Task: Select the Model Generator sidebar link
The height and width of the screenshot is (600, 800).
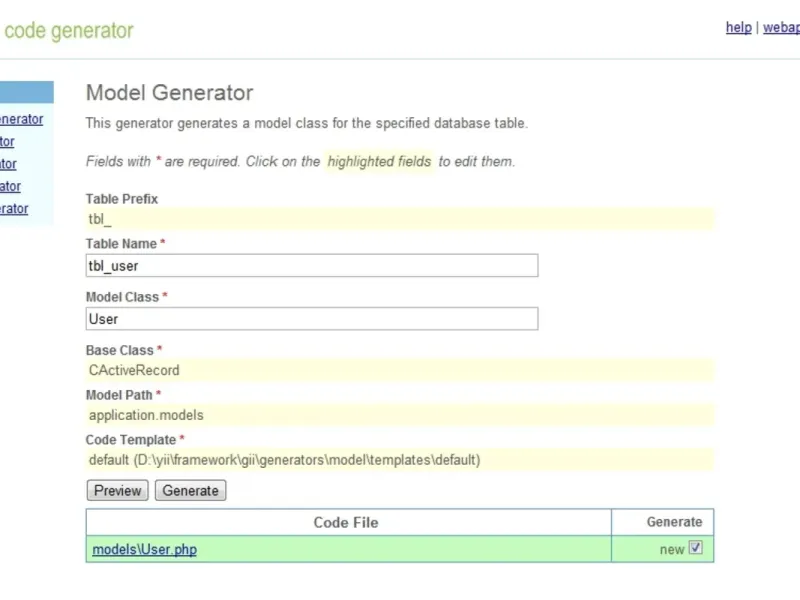Action: (10, 186)
